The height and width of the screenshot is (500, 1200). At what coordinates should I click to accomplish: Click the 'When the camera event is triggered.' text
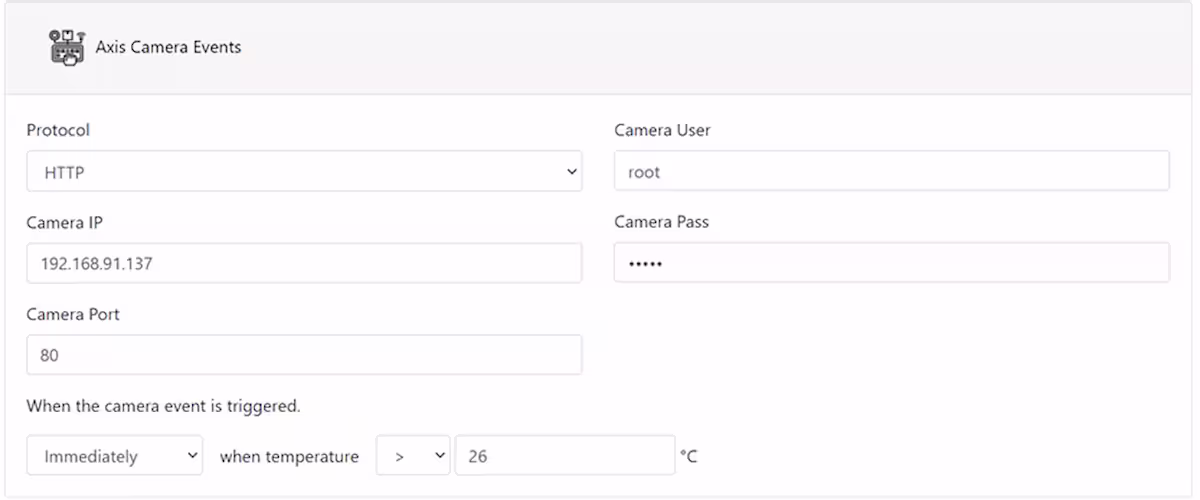164,406
